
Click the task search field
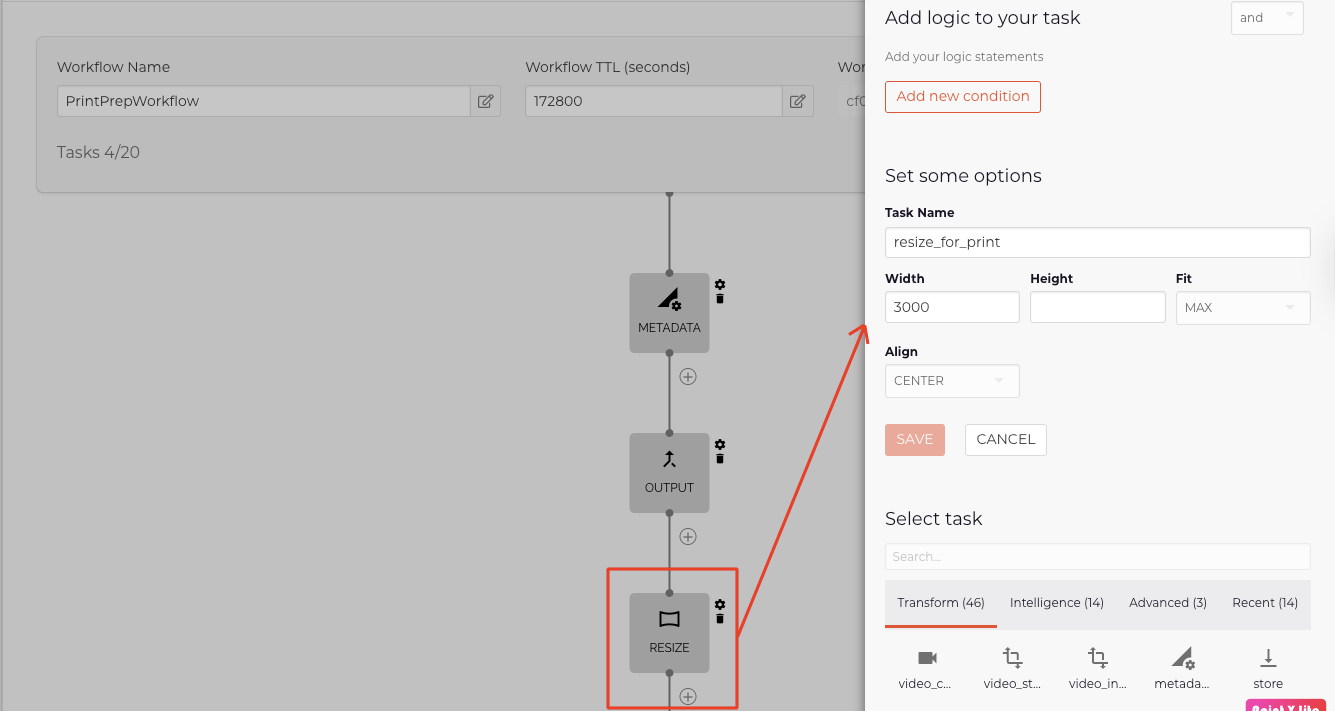[1097, 556]
